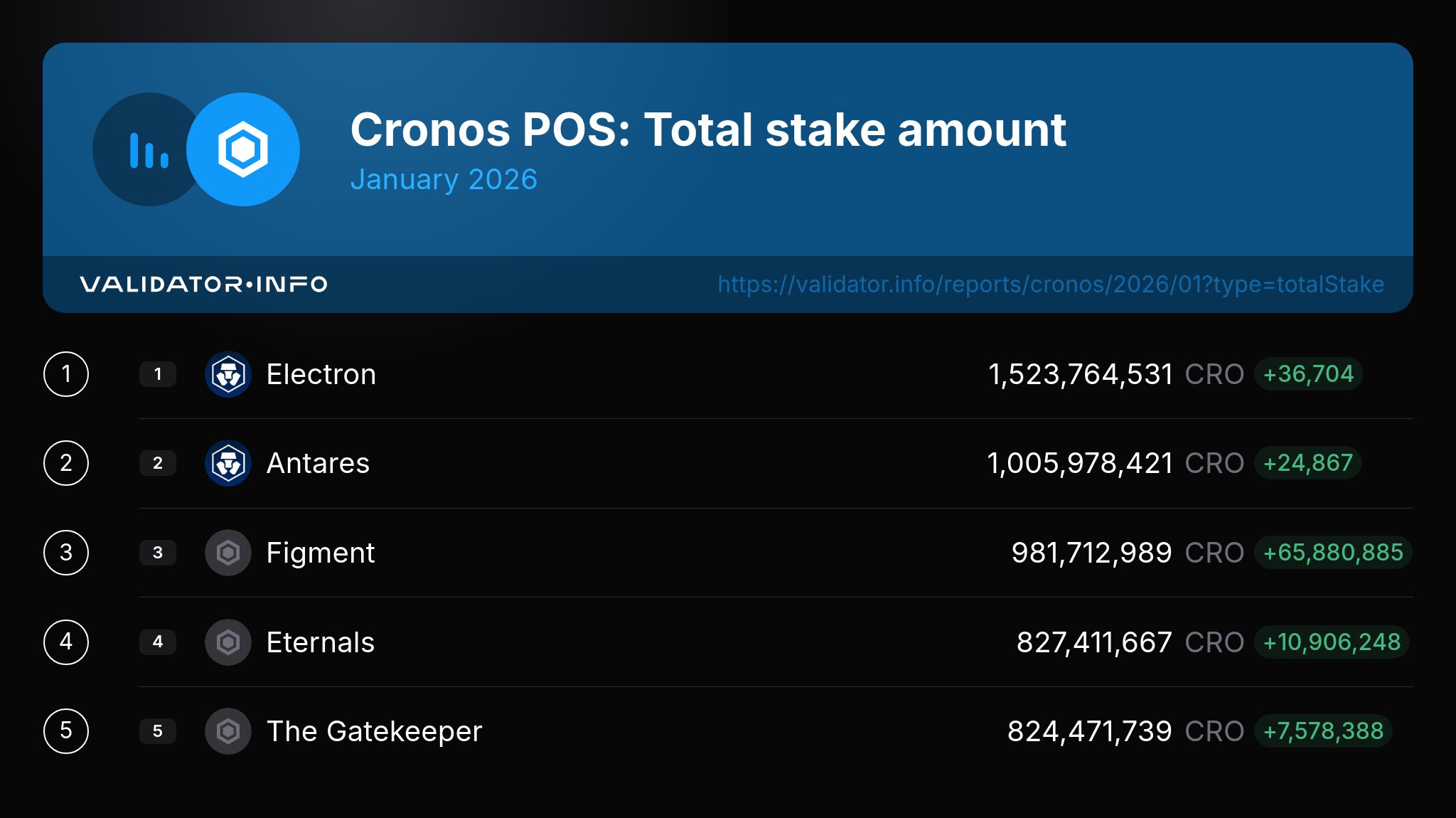
Task: Click the circled rank 3 badge
Action: 66,553
